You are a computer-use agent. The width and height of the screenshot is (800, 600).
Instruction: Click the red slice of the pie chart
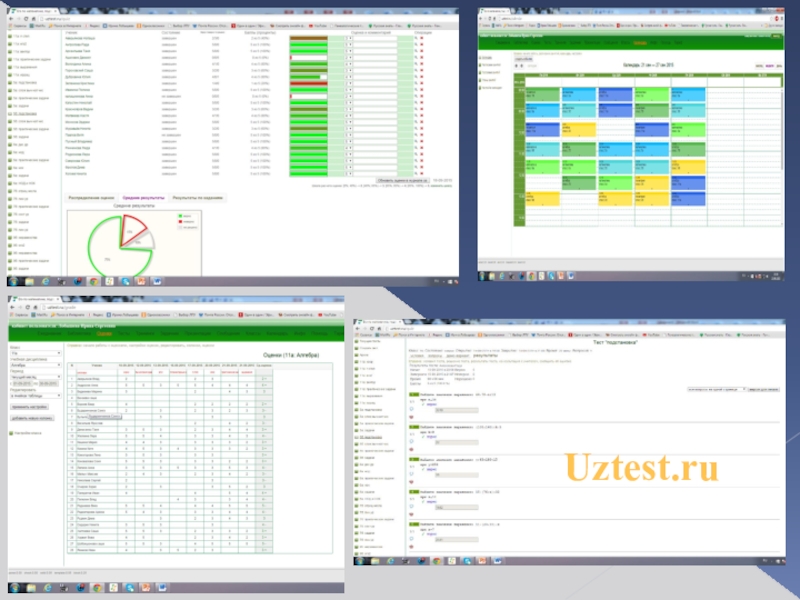click(132, 228)
